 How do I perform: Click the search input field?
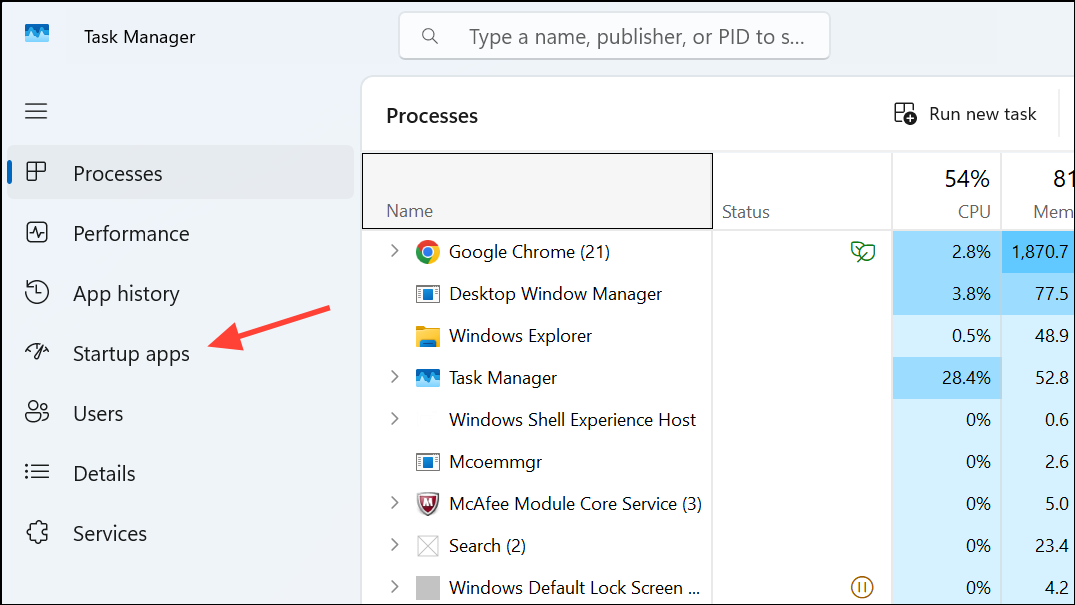[613, 36]
